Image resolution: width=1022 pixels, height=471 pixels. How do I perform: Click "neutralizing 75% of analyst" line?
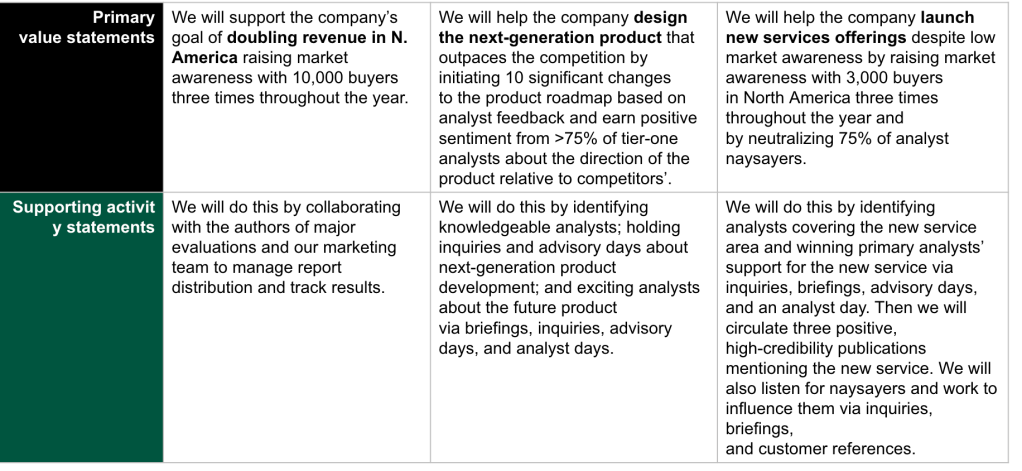pyautogui.click(x=836, y=138)
